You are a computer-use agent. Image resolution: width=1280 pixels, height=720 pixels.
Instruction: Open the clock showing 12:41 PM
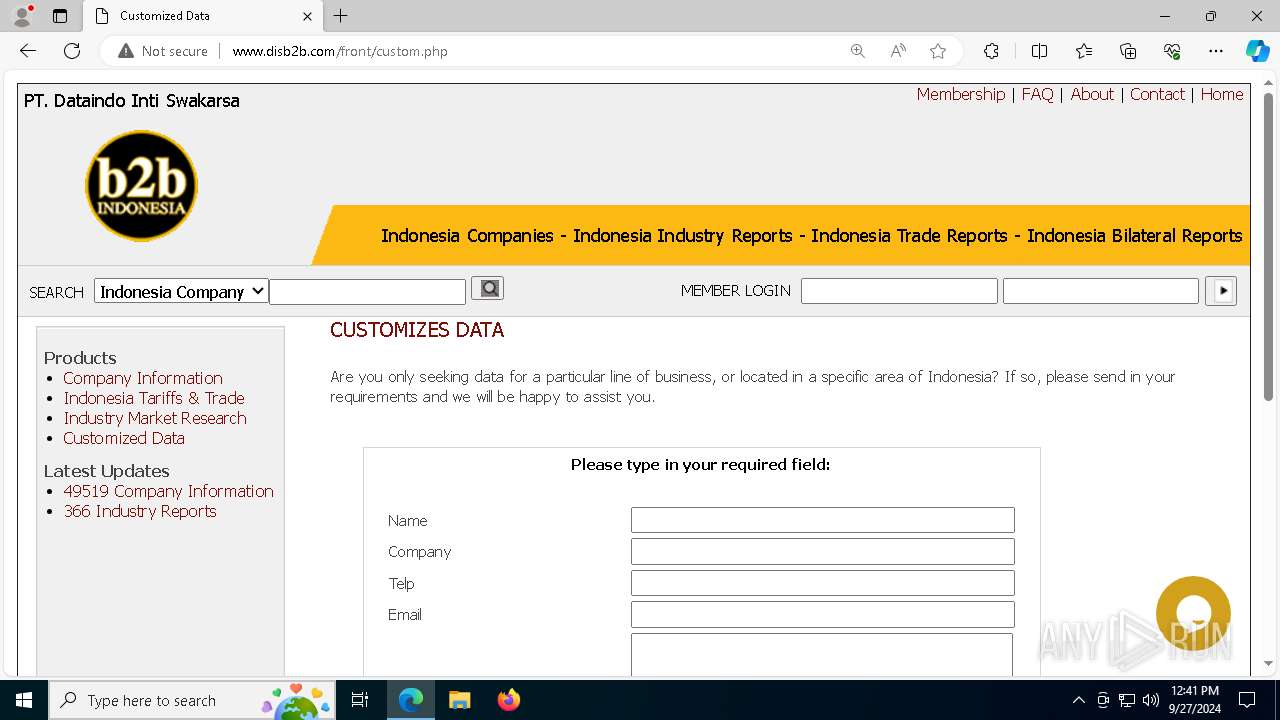click(1194, 700)
